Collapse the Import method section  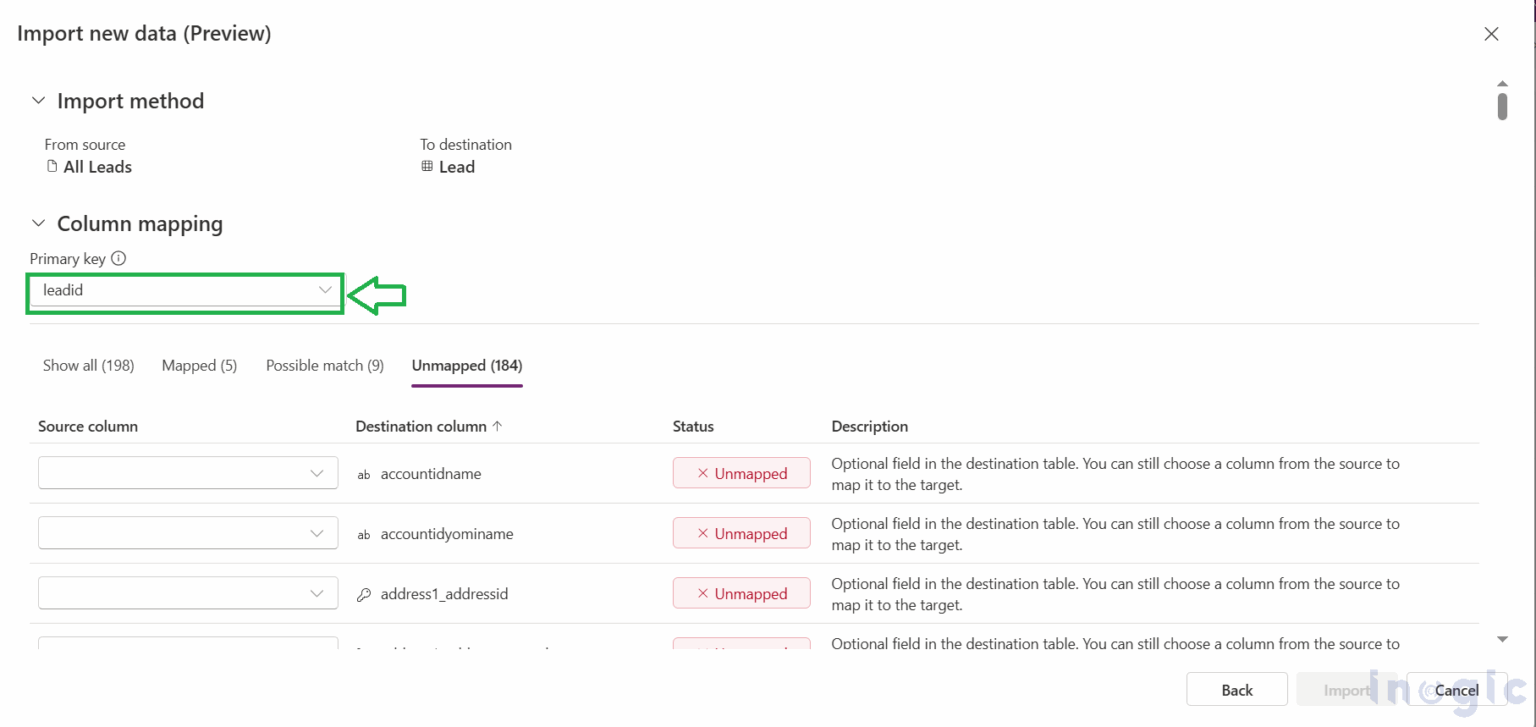click(37, 100)
